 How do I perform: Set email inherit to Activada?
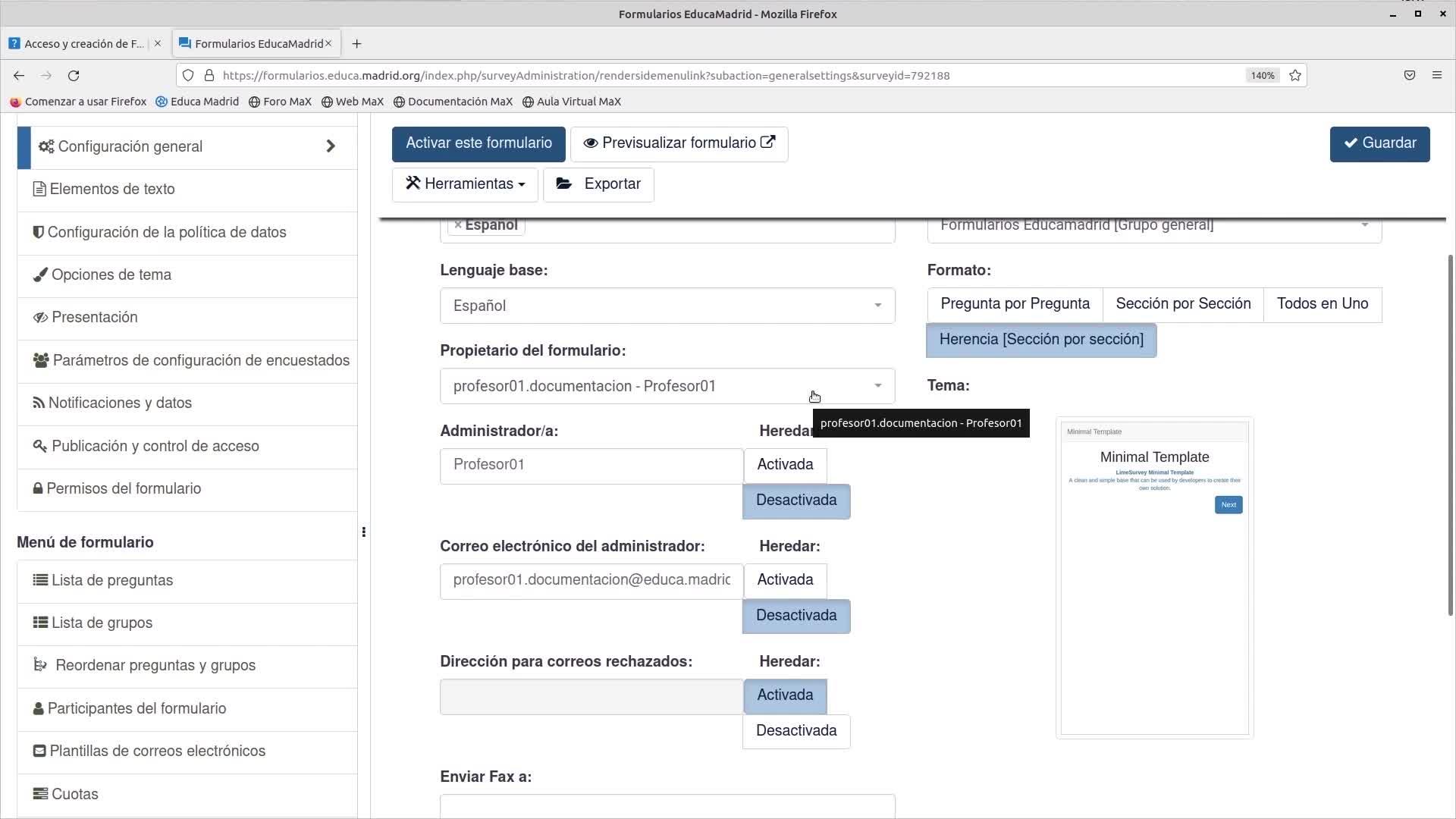pyautogui.click(x=785, y=580)
